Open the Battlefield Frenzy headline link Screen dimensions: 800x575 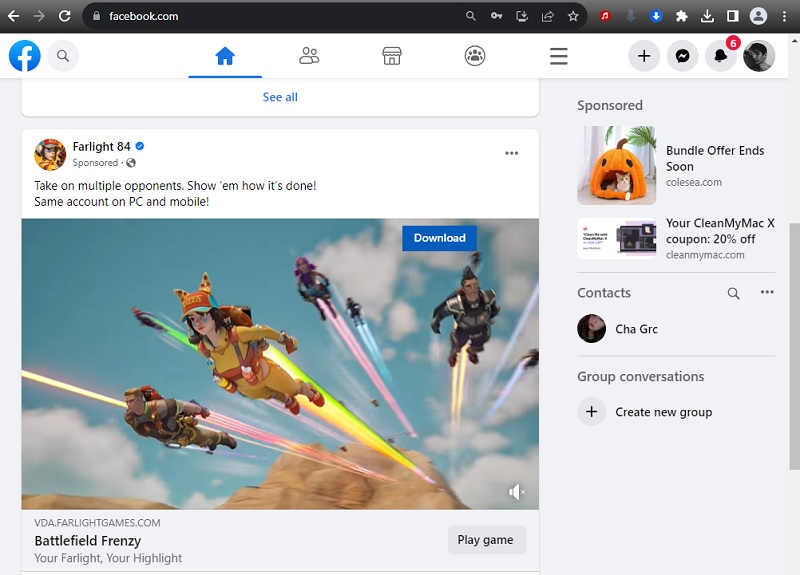88,540
